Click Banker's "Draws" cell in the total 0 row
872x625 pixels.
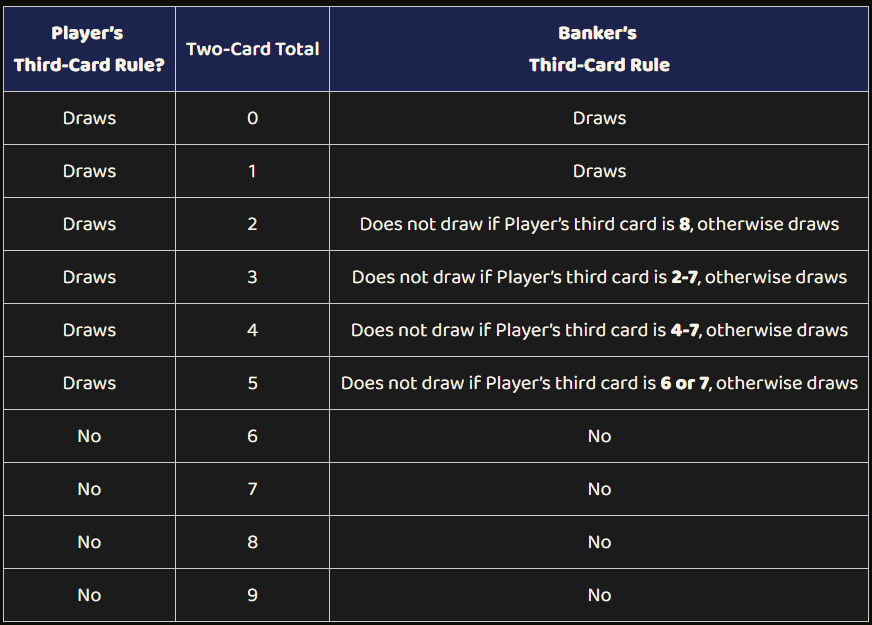599,118
